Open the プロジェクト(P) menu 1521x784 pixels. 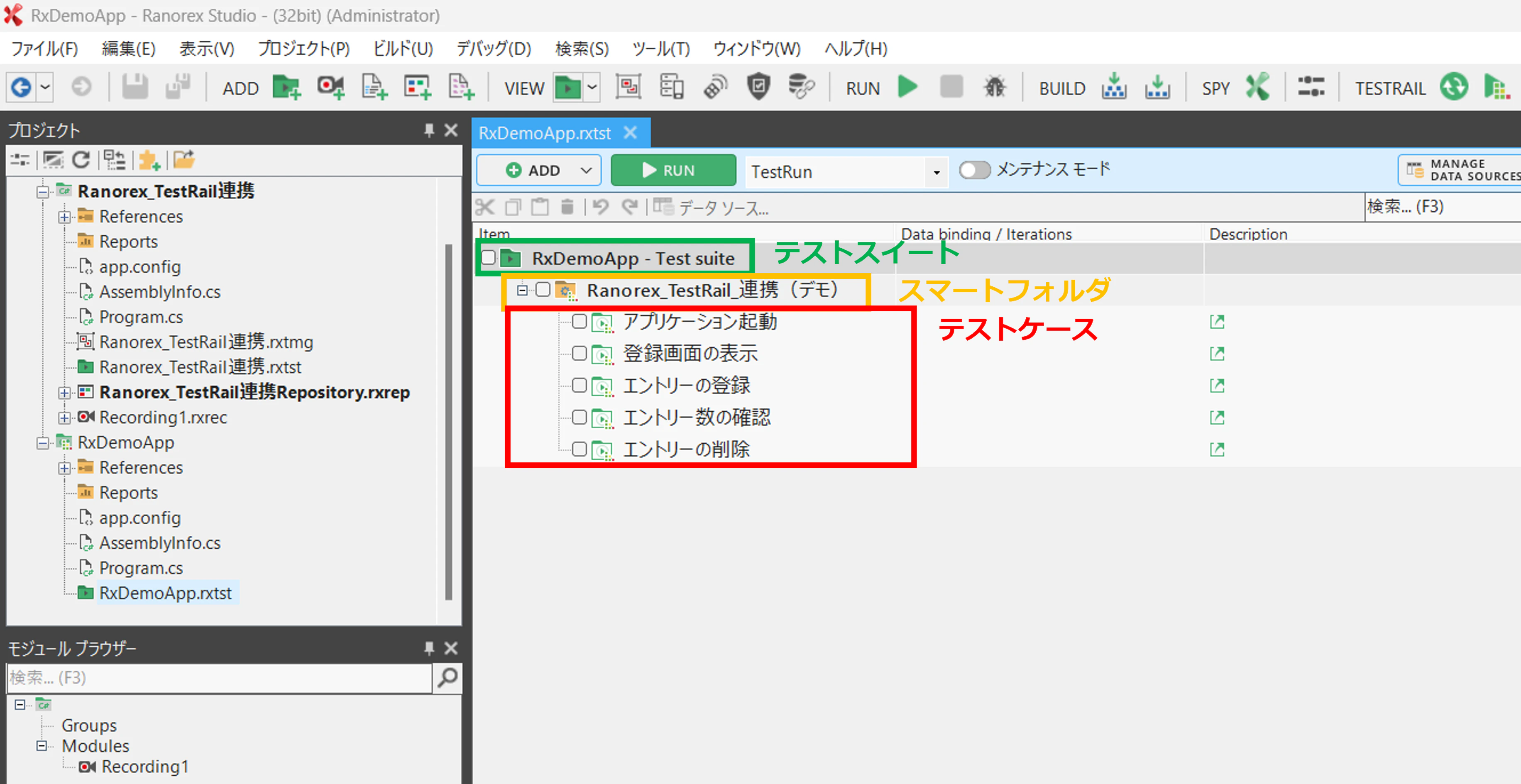pyautogui.click(x=304, y=49)
